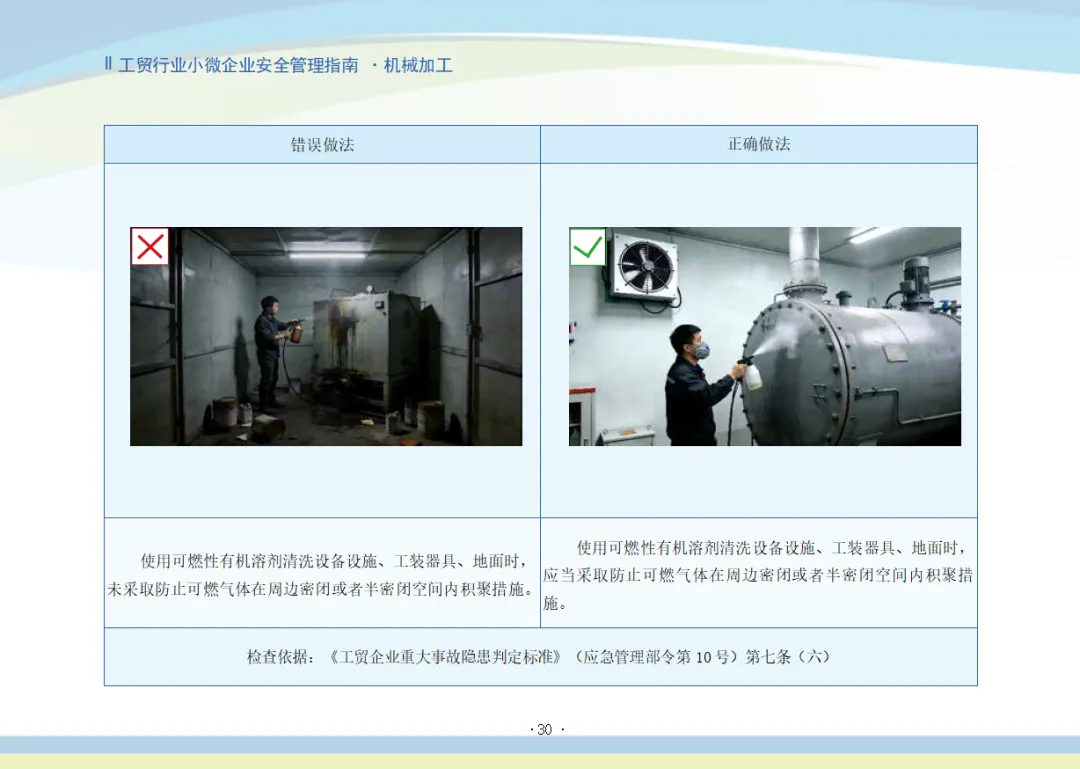
Task: Click the green checkmark correct-practice icon
Action: (x=588, y=247)
